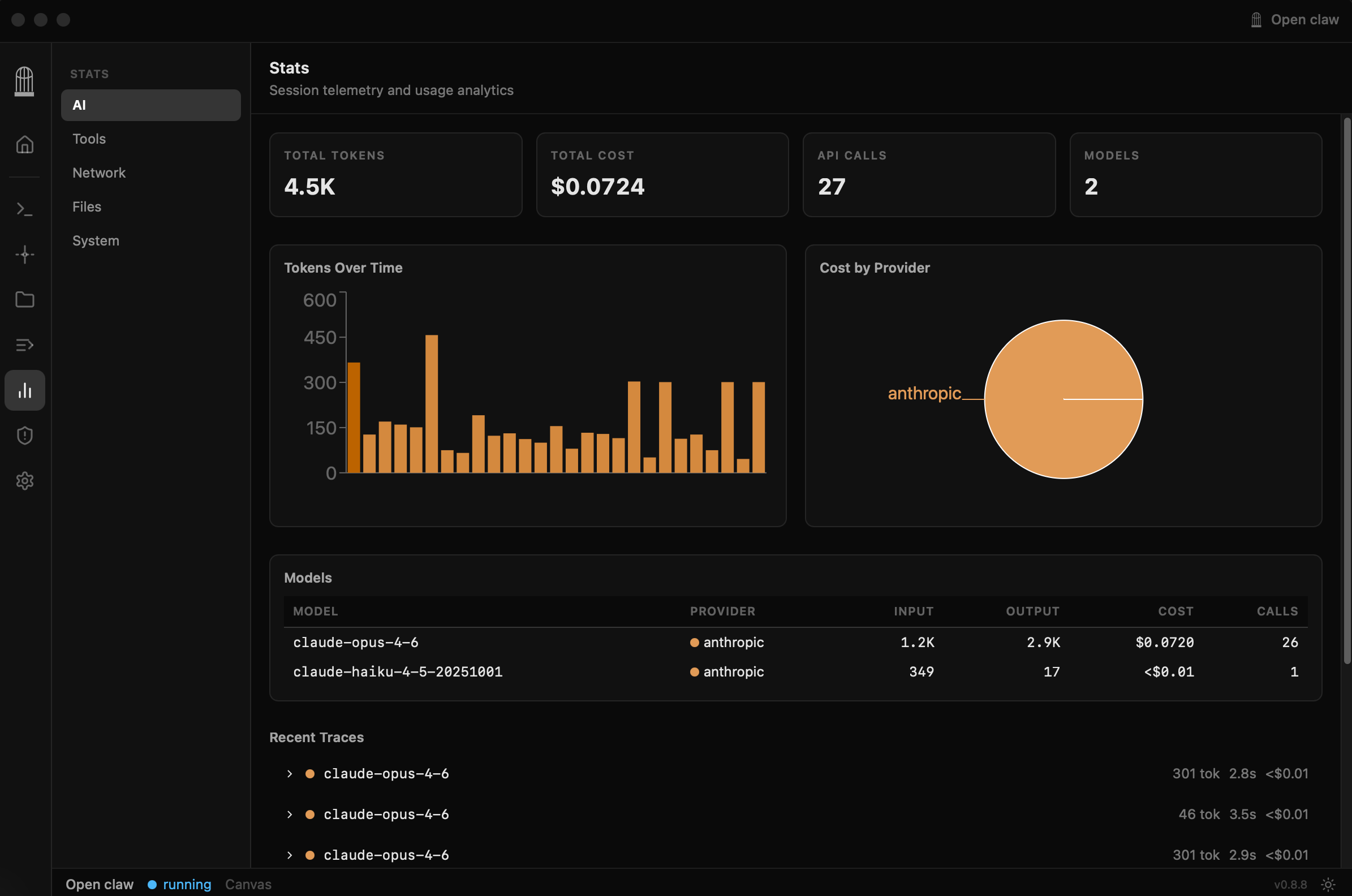Open the folder icon in sidebar
Screen dimensions: 1352x896
[24, 299]
